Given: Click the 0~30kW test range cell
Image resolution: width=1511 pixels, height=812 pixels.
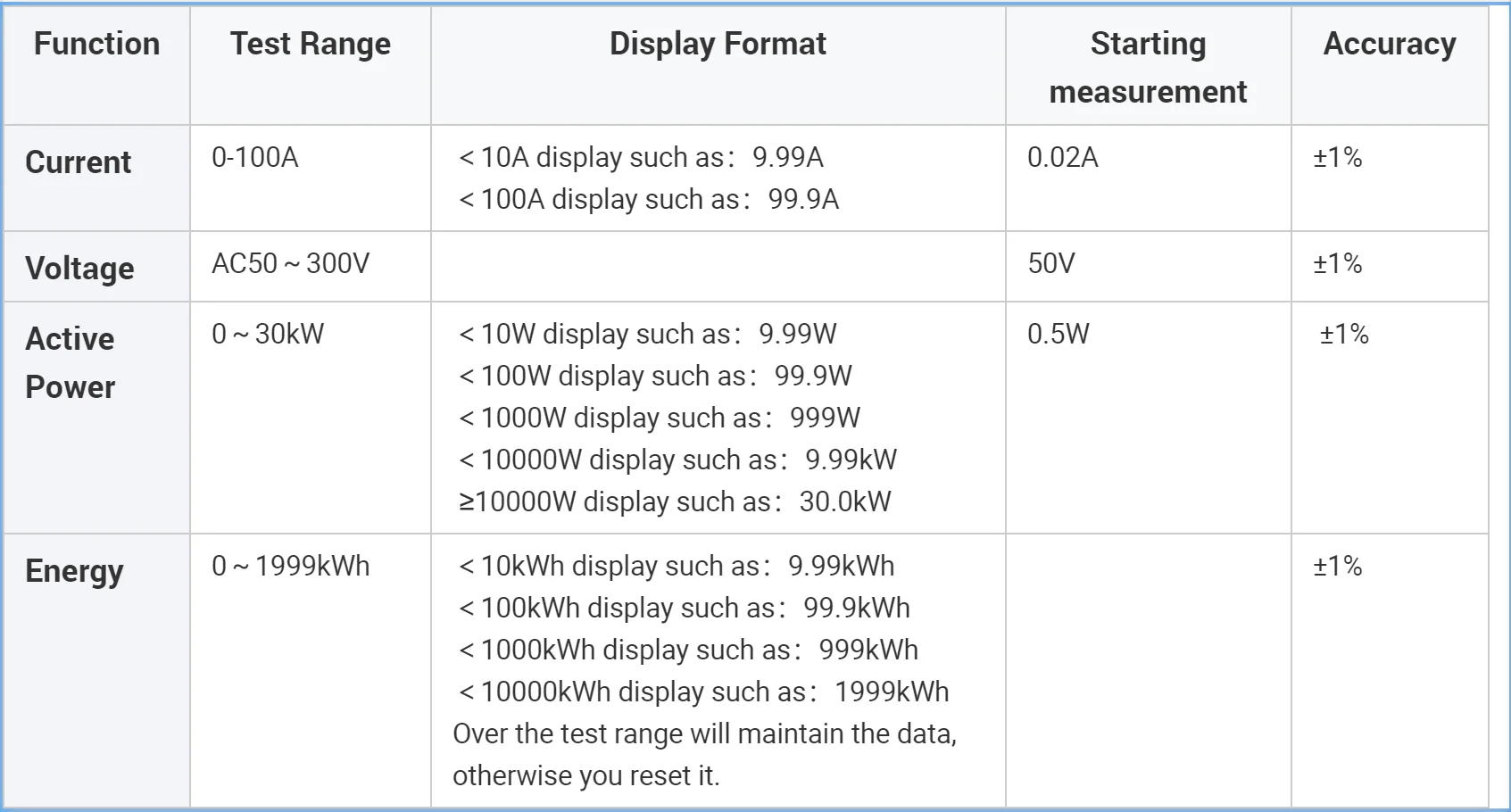Looking at the screenshot, I should (268, 335).
